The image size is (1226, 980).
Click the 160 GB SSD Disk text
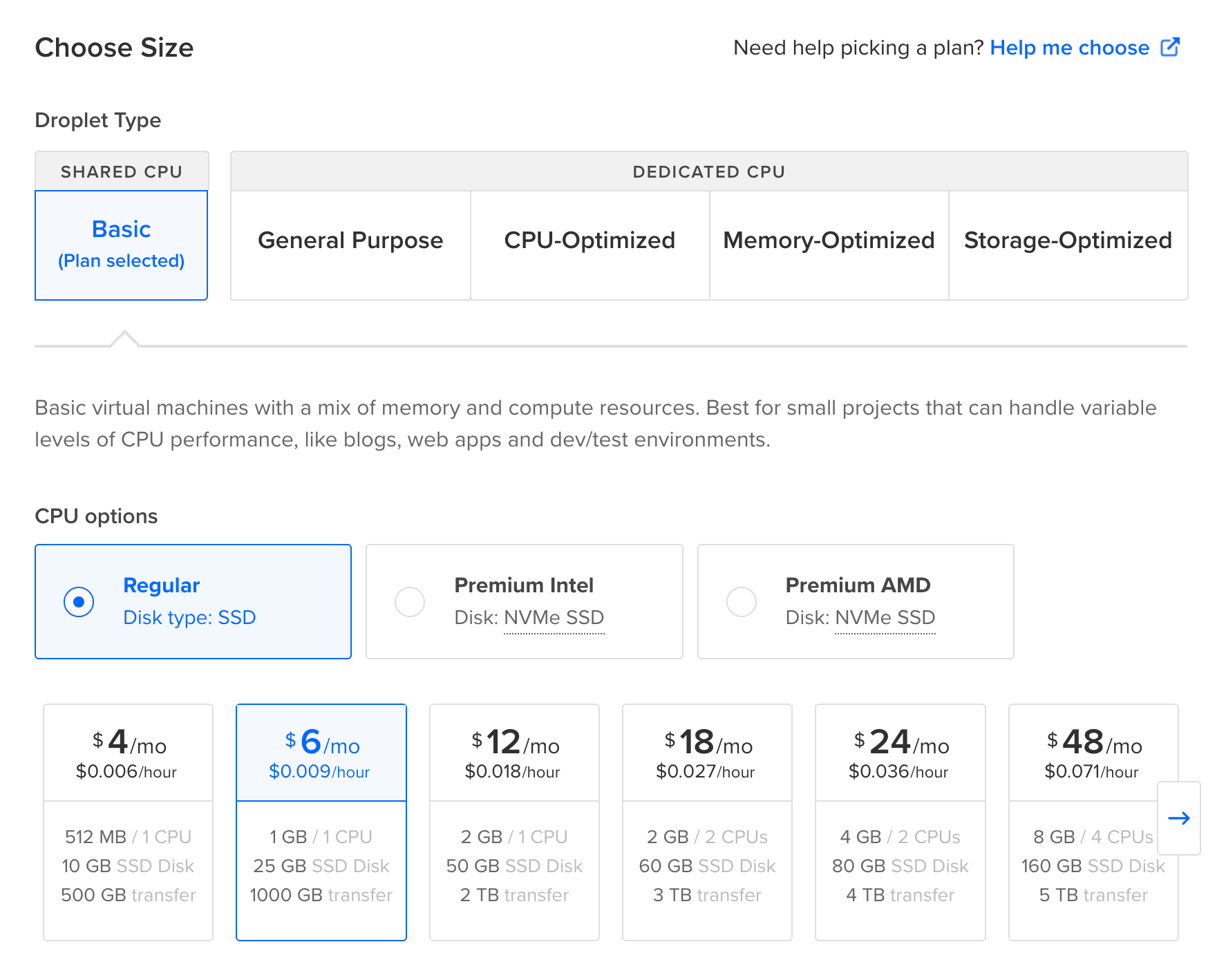1093,866
